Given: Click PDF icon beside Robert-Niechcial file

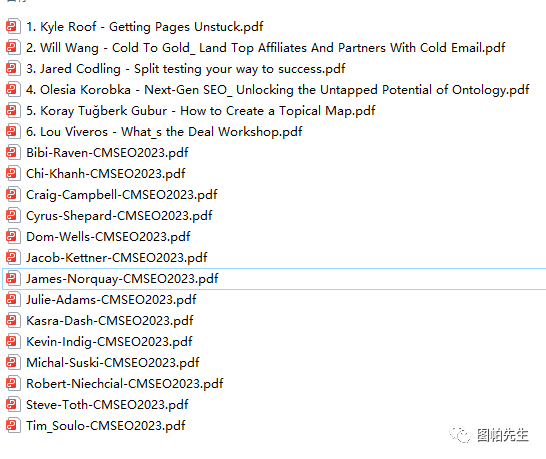Looking at the screenshot, I should point(13,383).
